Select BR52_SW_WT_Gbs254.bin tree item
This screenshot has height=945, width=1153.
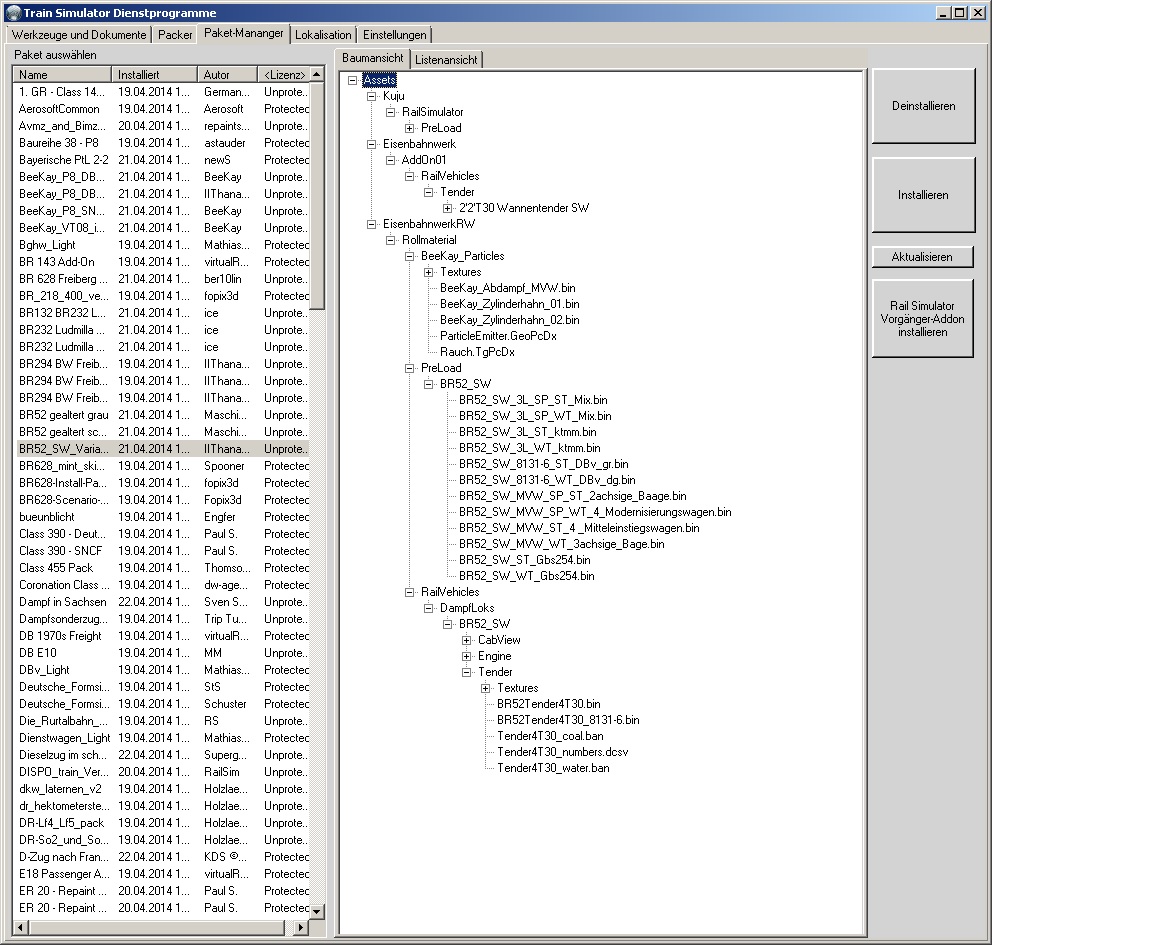[x=526, y=576]
